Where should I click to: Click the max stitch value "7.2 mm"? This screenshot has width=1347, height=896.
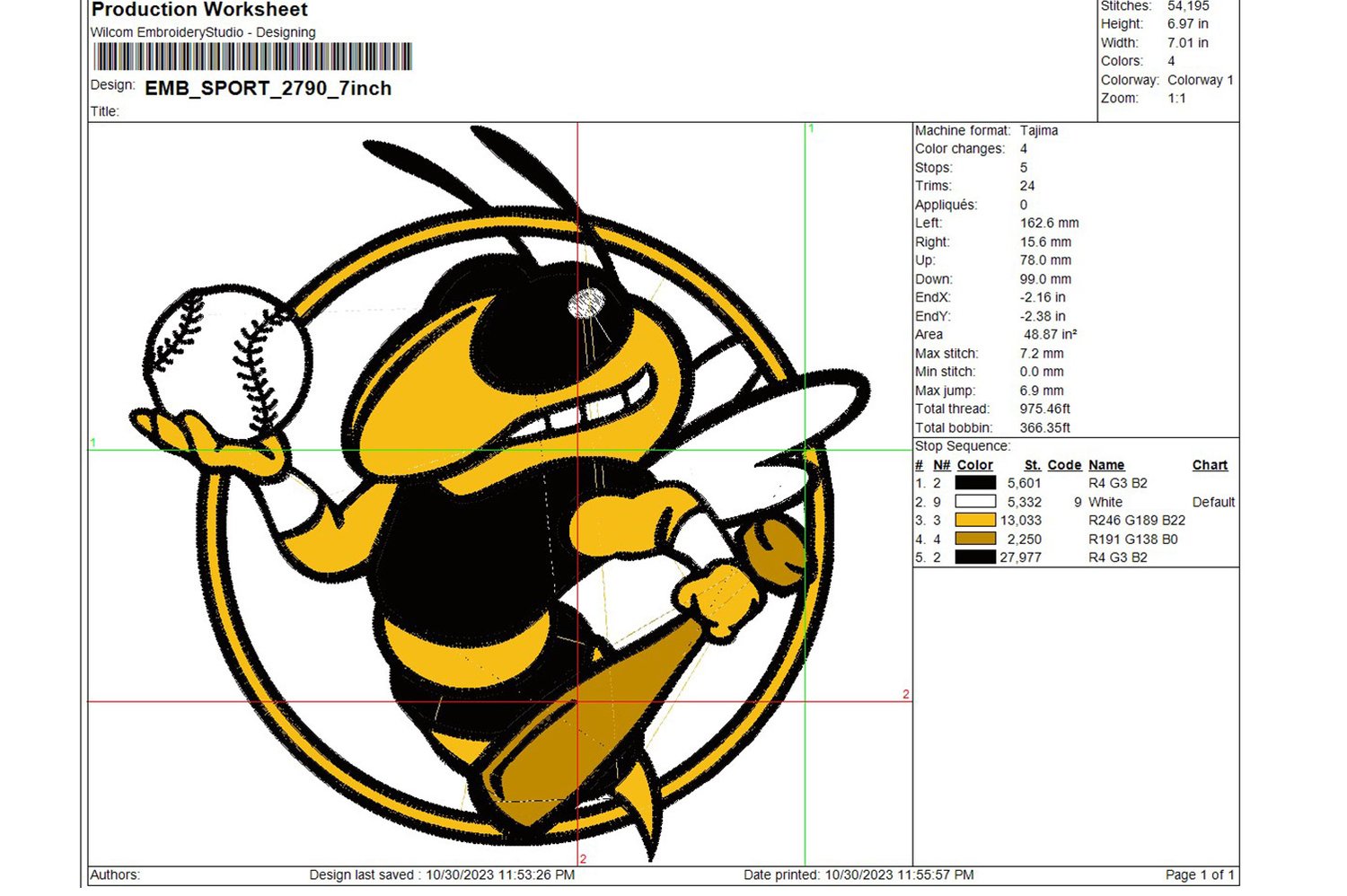tap(1042, 354)
